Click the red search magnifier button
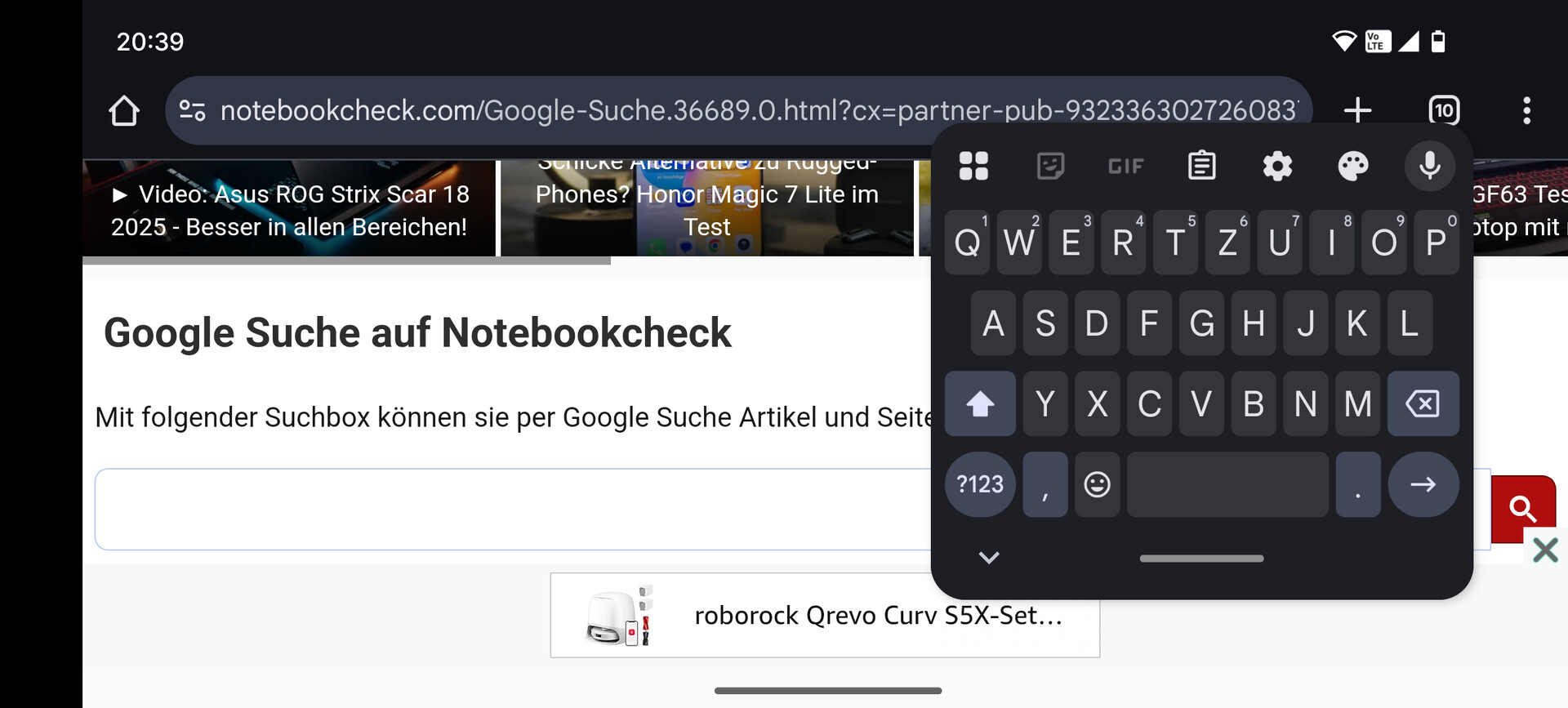1568x708 pixels. click(1523, 509)
